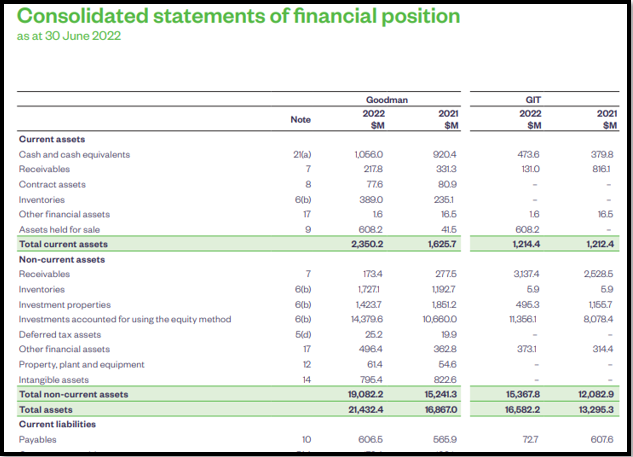Click note reference '5(d)'
The height and width of the screenshot is (457, 633).
tap(302, 335)
